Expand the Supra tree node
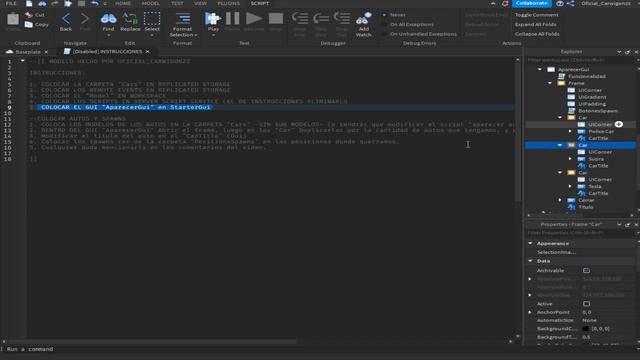The height and width of the screenshot is (360, 640). 570,159
